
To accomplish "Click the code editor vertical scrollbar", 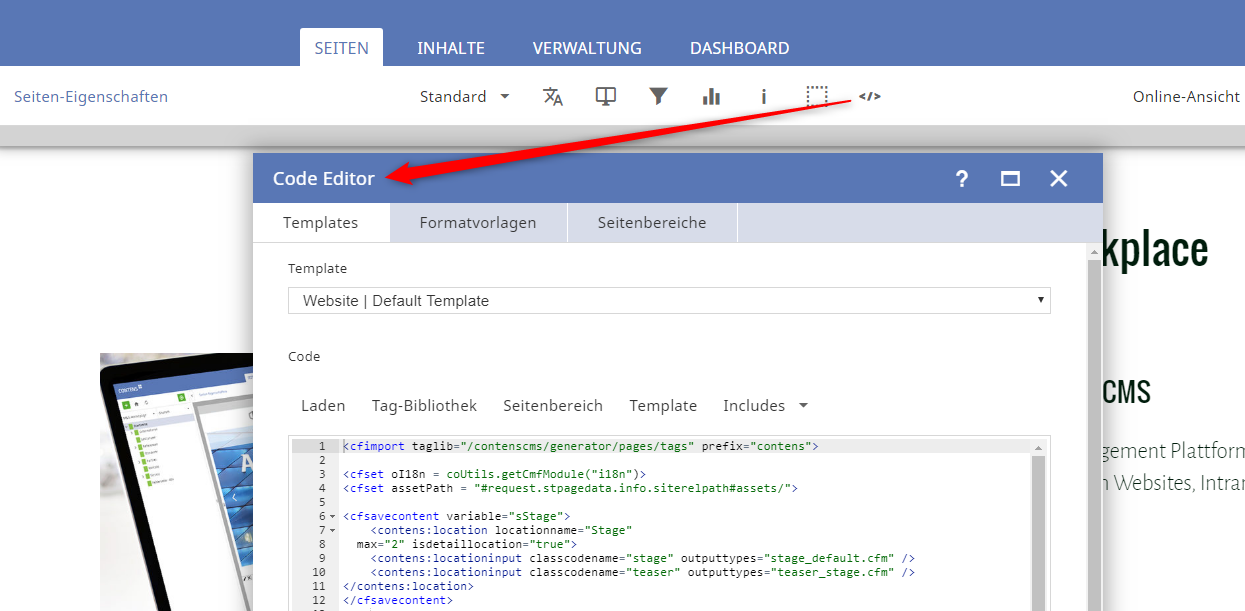I will (1038, 530).
